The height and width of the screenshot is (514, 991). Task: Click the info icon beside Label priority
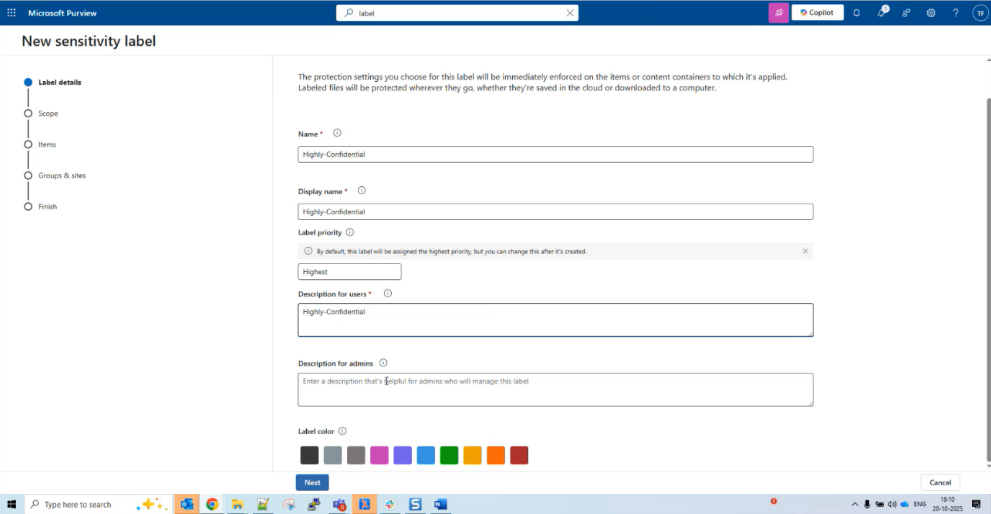coord(350,232)
